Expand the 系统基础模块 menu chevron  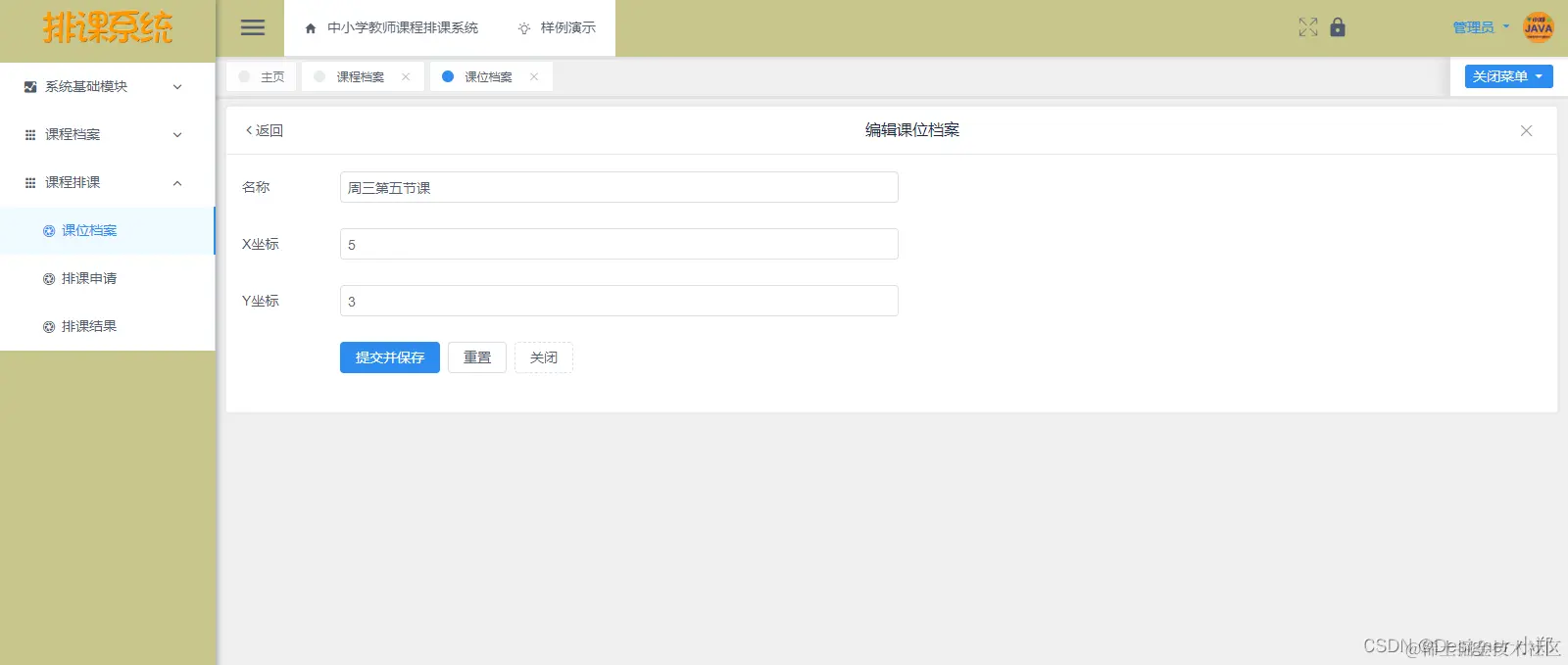coord(177,86)
